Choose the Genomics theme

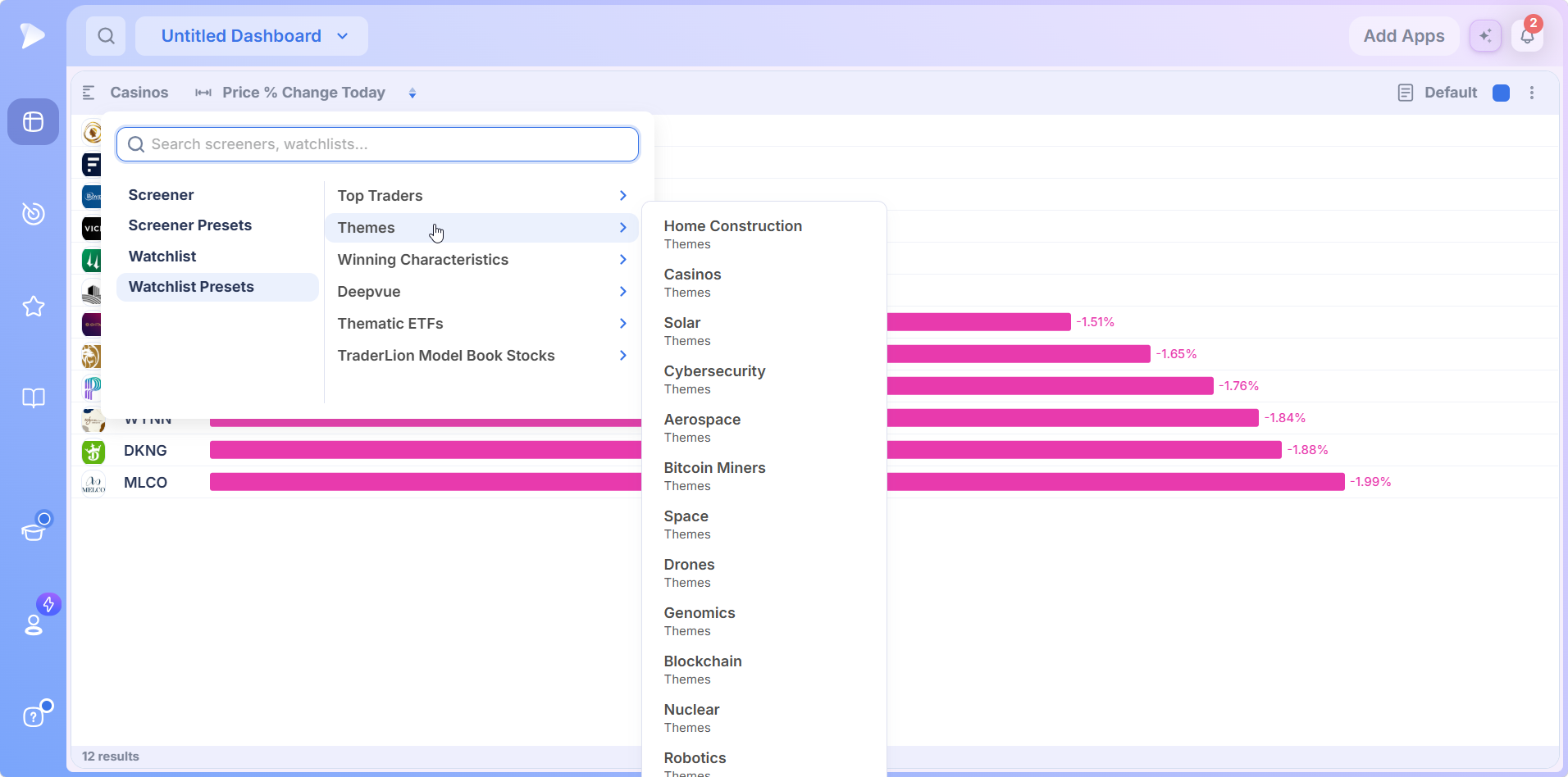[763, 621]
